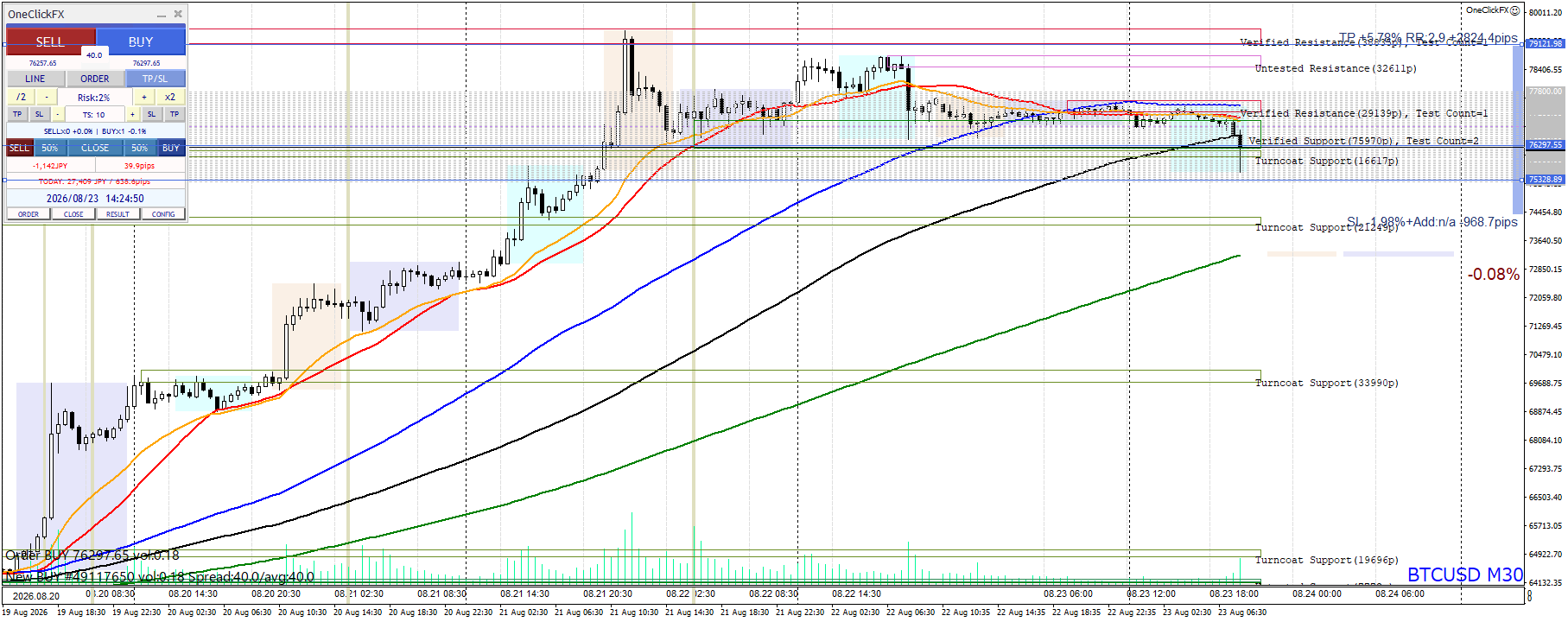Click the middle CLOSE all button

[95, 148]
